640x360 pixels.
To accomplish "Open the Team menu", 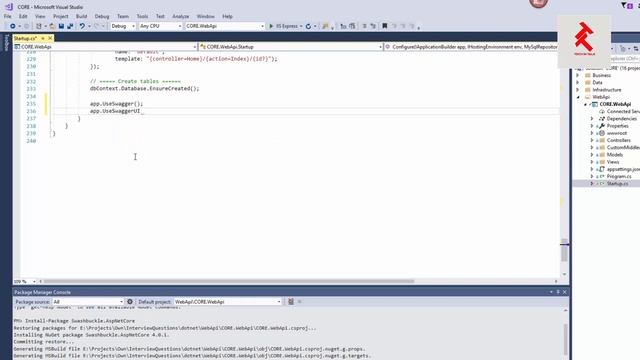I will [x=122, y=16].
